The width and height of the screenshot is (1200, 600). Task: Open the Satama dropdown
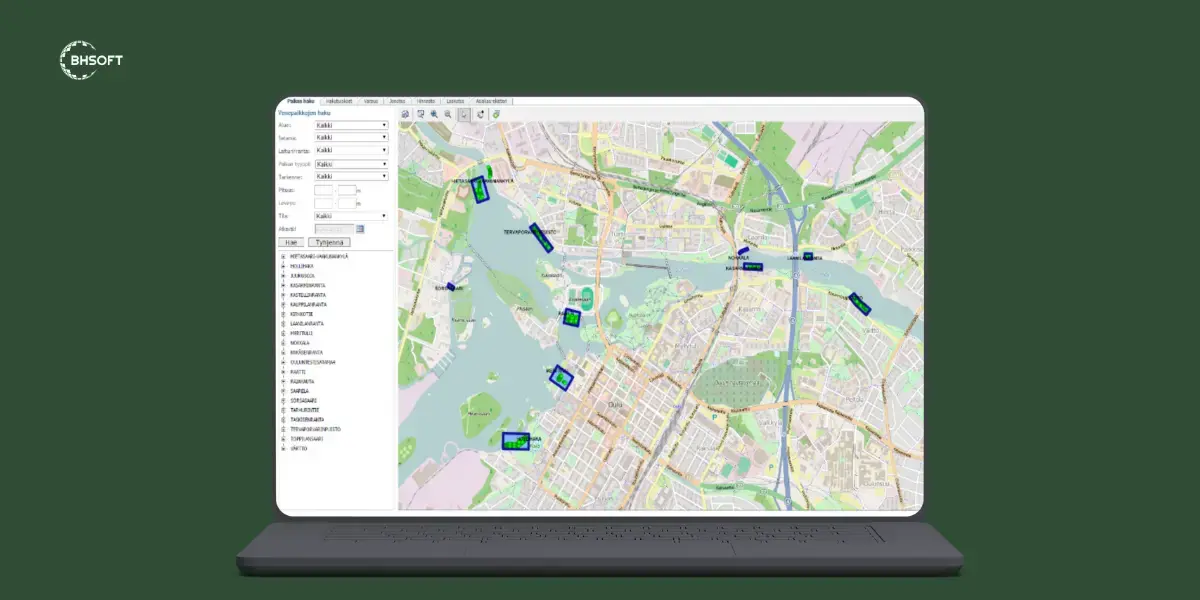(351, 137)
